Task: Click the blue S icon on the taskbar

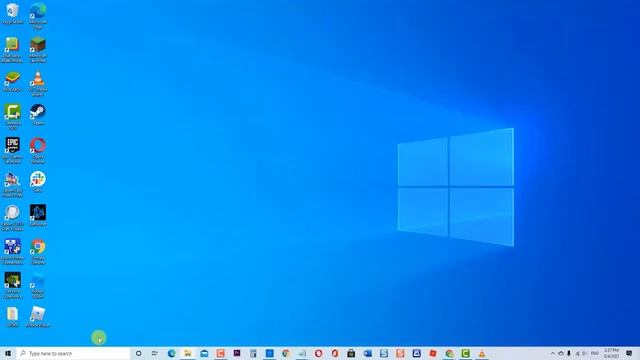Action: point(384,353)
